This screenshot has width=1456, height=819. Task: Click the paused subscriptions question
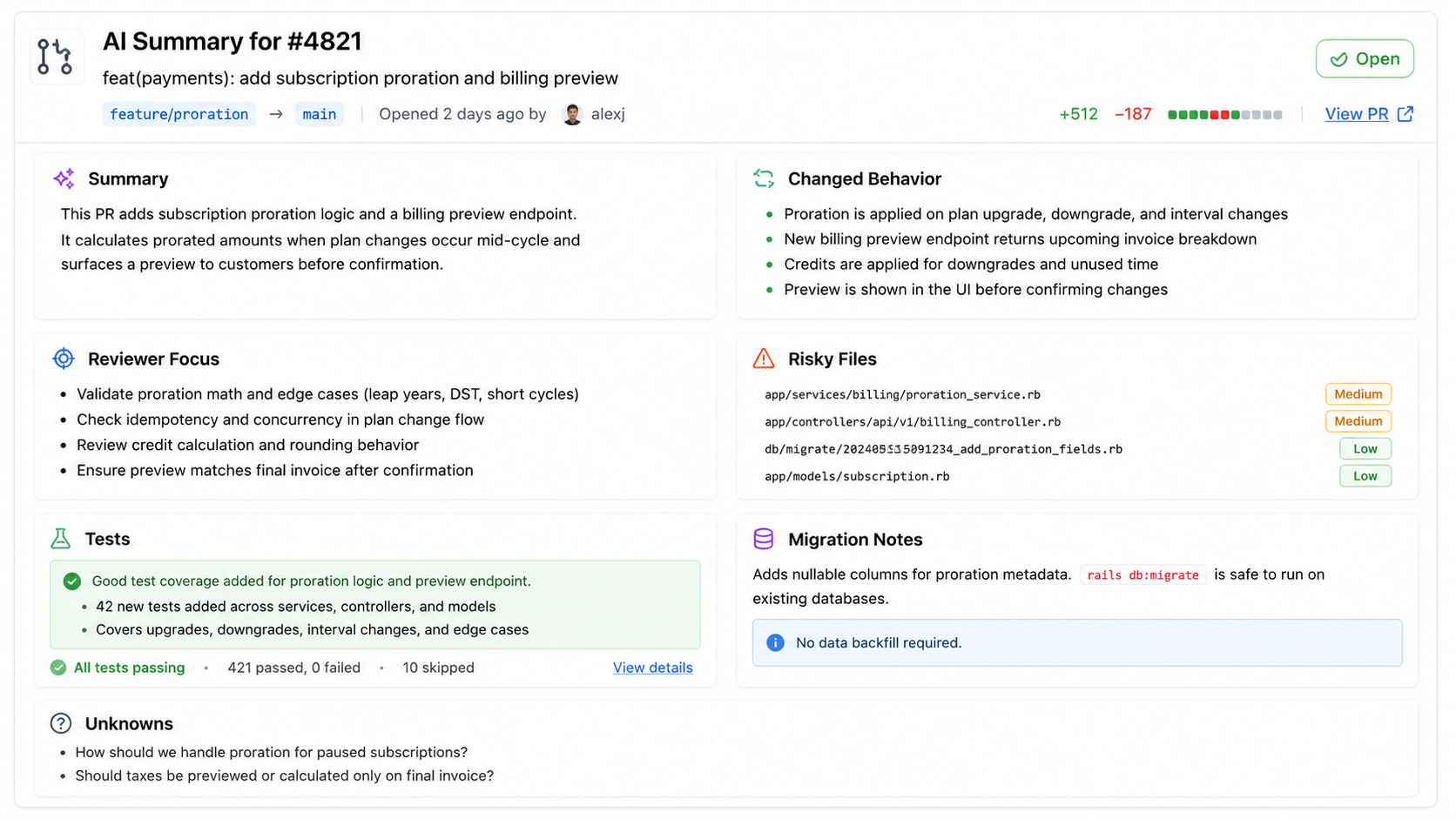point(271,752)
